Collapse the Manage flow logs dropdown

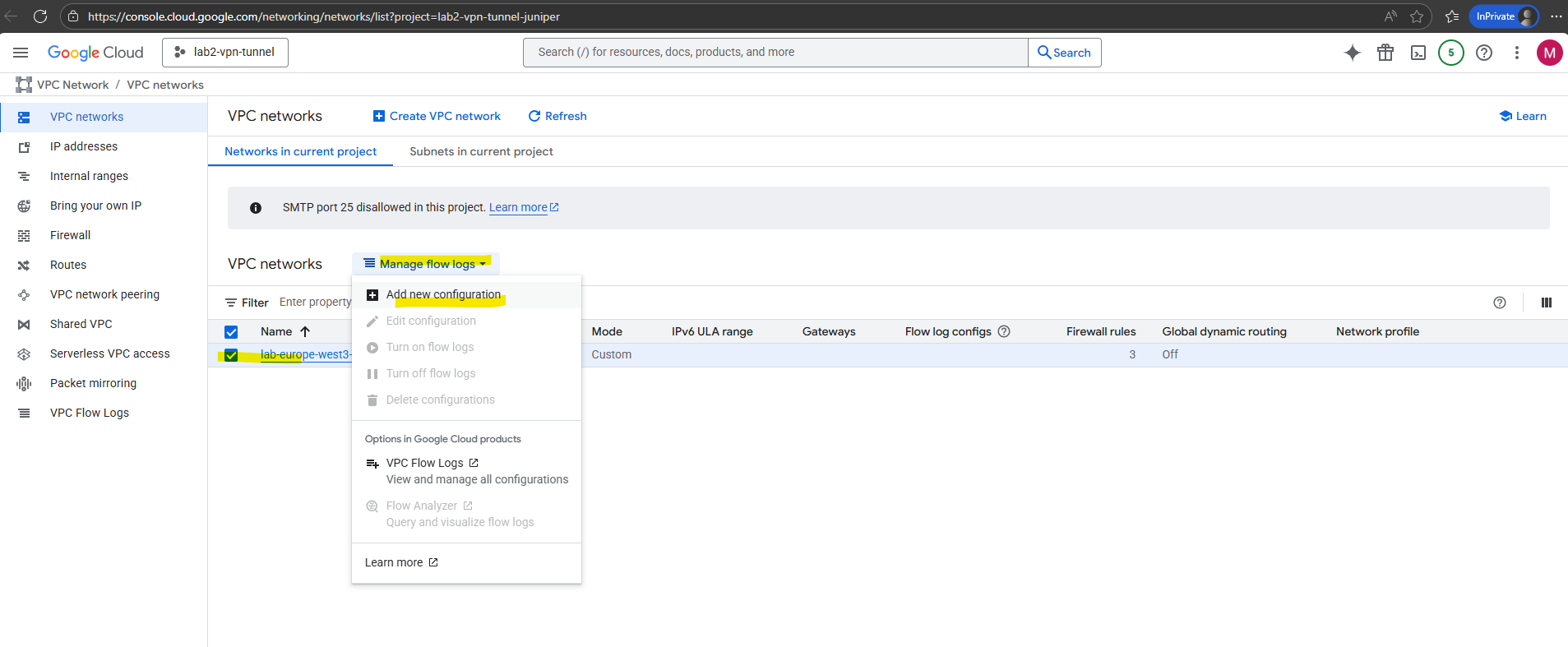[x=425, y=264]
